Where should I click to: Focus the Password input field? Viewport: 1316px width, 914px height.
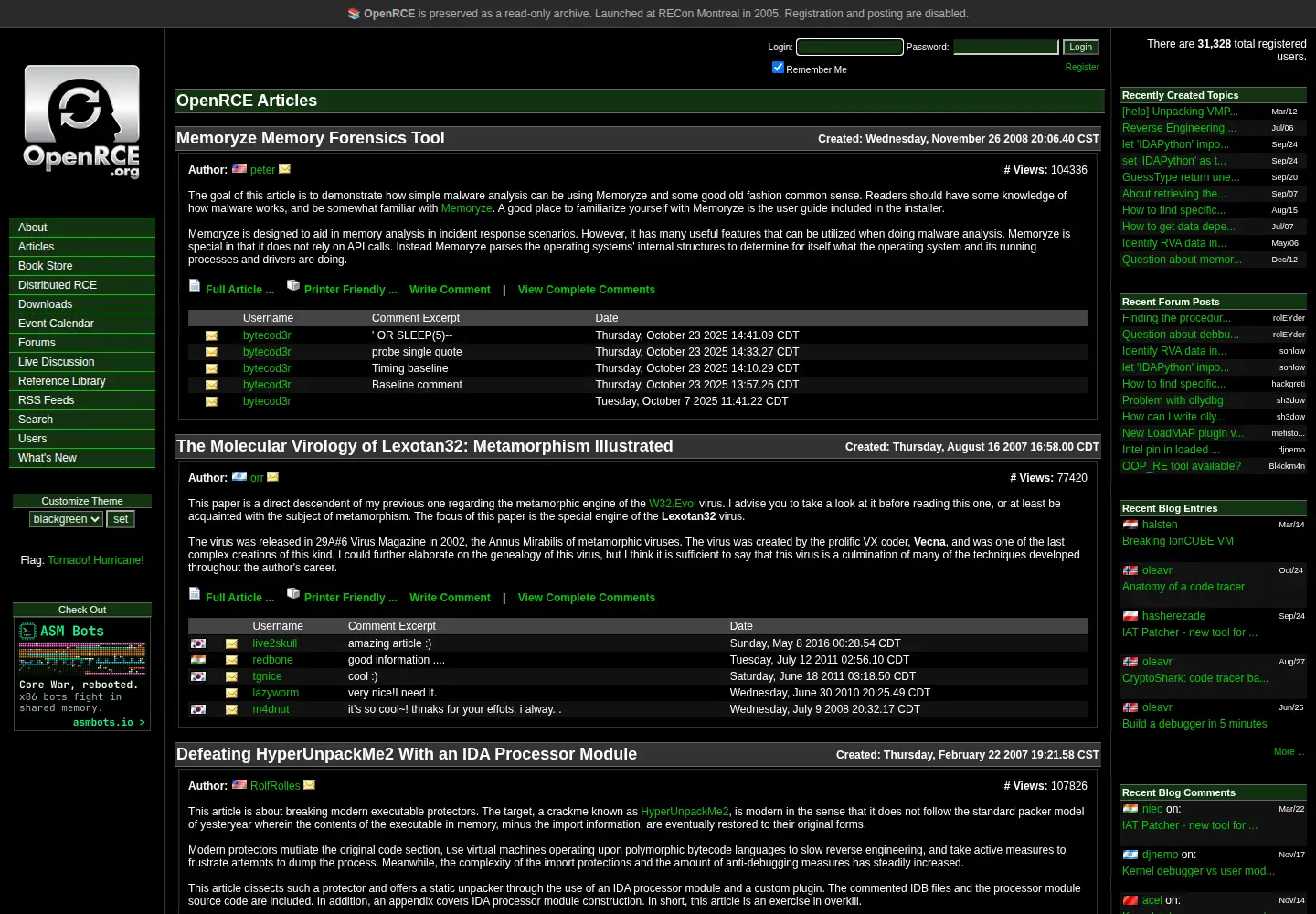pyautogui.click(x=1006, y=47)
